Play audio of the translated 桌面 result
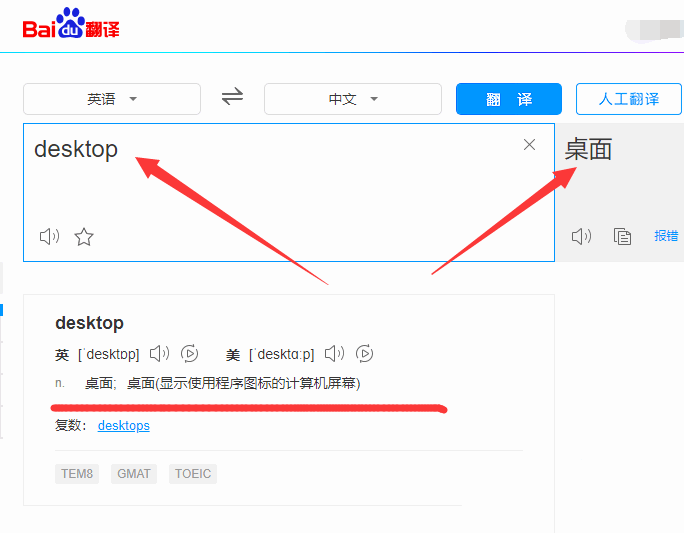684x533 pixels. pyautogui.click(x=581, y=236)
